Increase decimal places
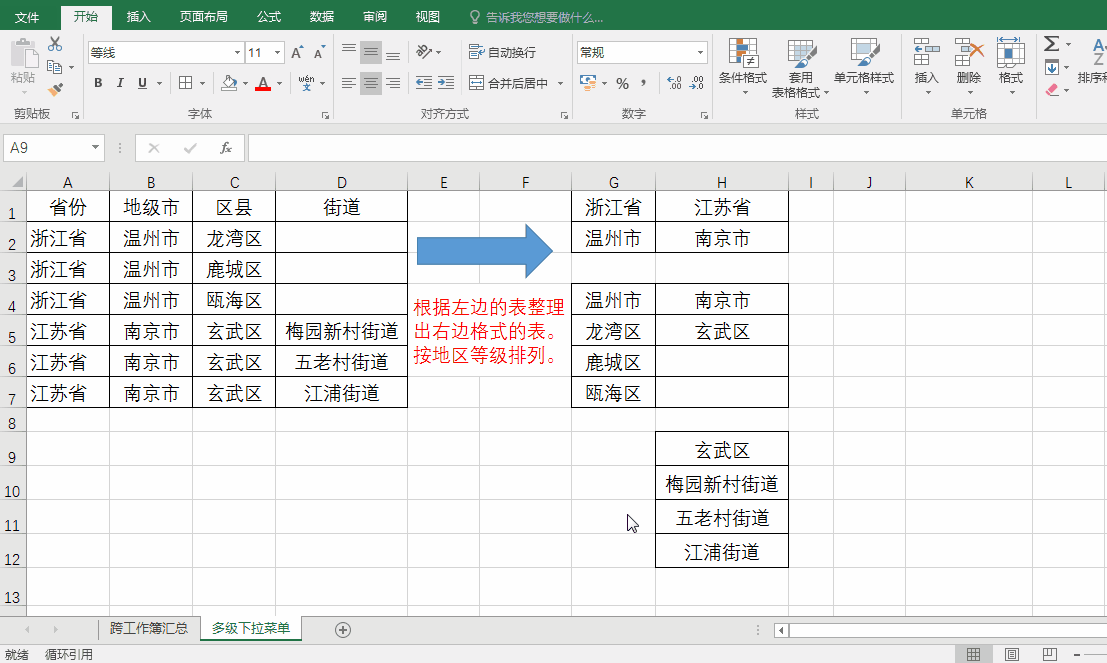This screenshot has width=1107, height=663. pyautogui.click(x=674, y=83)
